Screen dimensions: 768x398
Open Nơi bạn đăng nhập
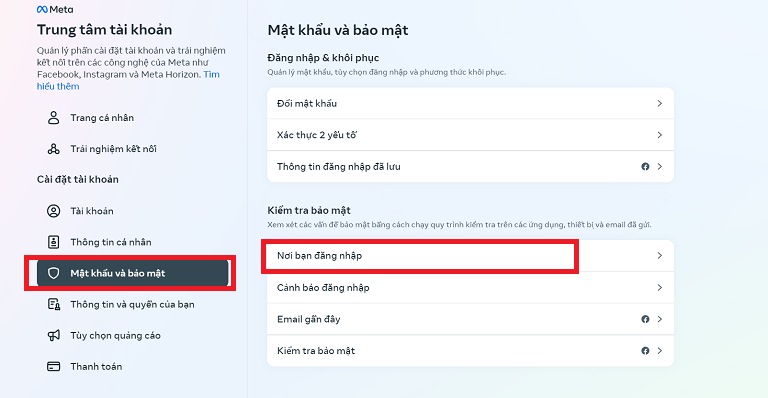pos(470,256)
